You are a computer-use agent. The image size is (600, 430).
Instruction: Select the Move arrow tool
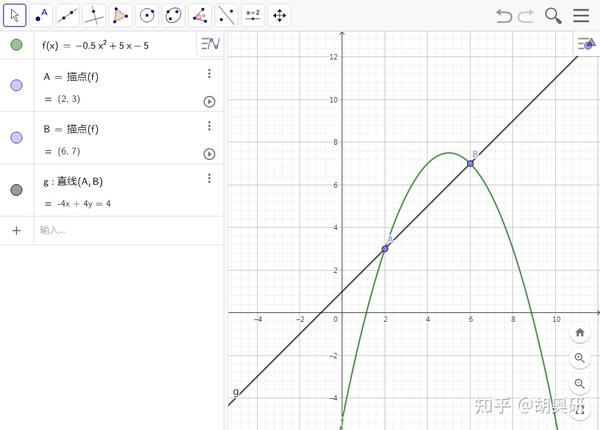pyautogui.click(x=15, y=15)
